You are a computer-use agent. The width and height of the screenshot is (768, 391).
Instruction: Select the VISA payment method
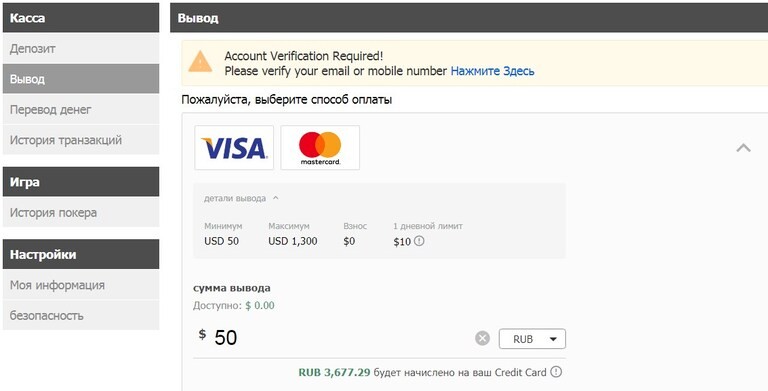tap(234, 147)
